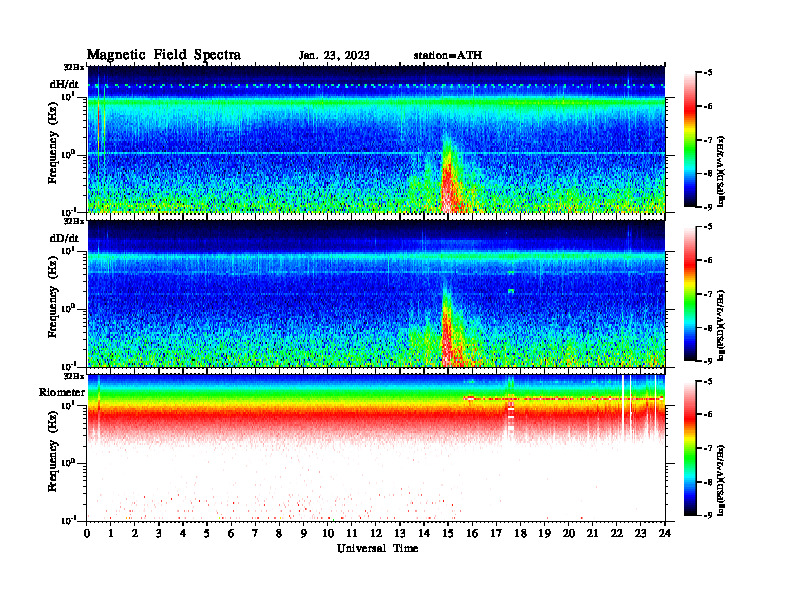Click the color bar beside the dD/dt panel
Viewport: 792px width, 612px height.
coord(690,293)
